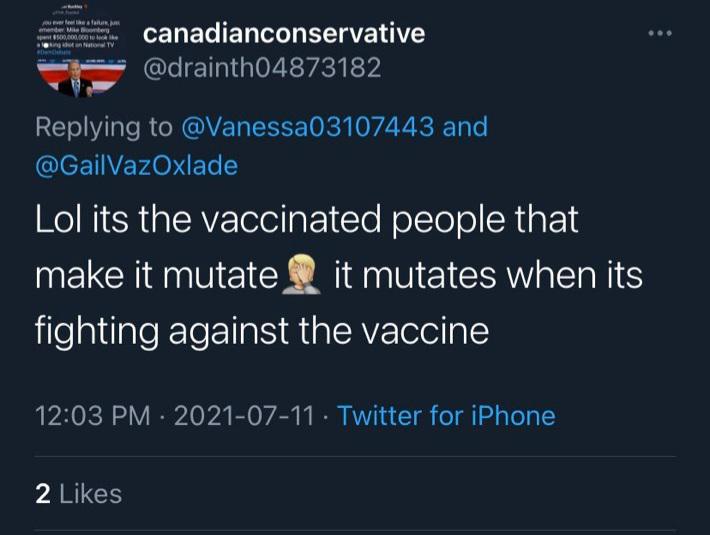
Task: Click the "Replying to" label
Action: point(104,127)
